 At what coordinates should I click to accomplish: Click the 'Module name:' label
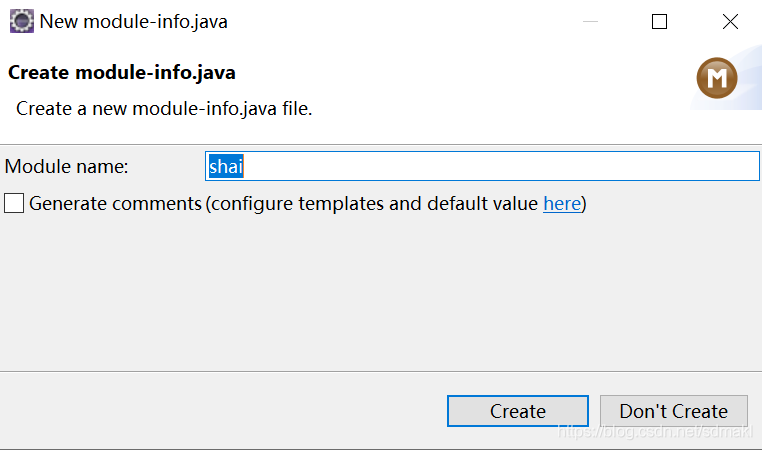coord(67,167)
